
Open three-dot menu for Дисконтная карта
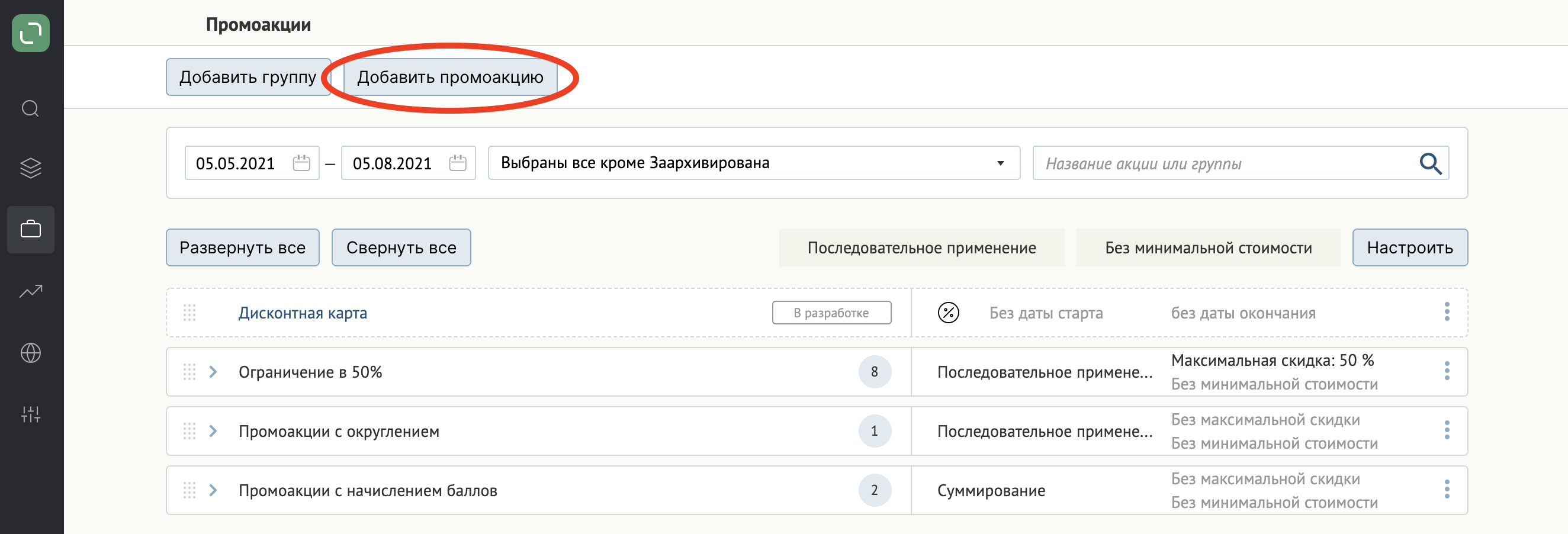[1447, 312]
